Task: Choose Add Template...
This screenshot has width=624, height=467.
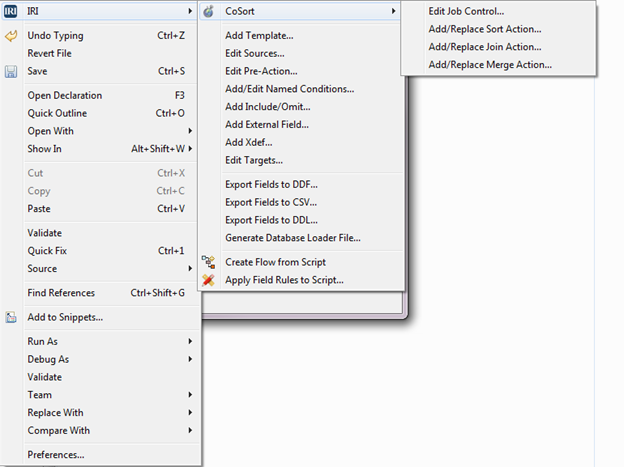Action: (302, 36)
